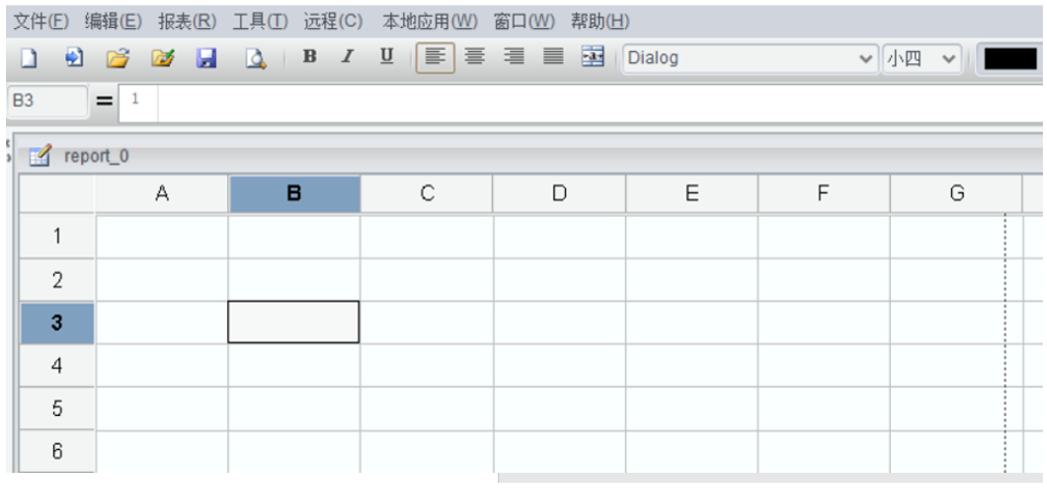This screenshot has height=501, width=1047.
Task: Open the print preview magnifier icon
Action: pyautogui.click(x=257, y=59)
